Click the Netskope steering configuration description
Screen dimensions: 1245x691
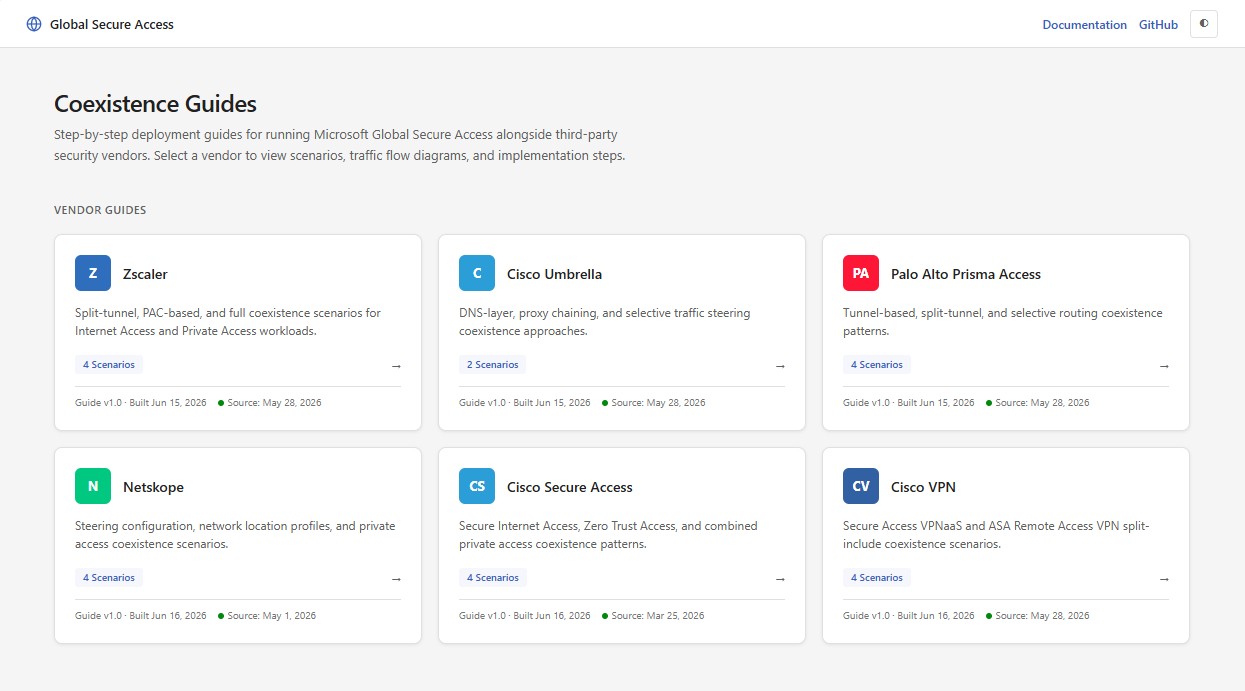click(235, 535)
